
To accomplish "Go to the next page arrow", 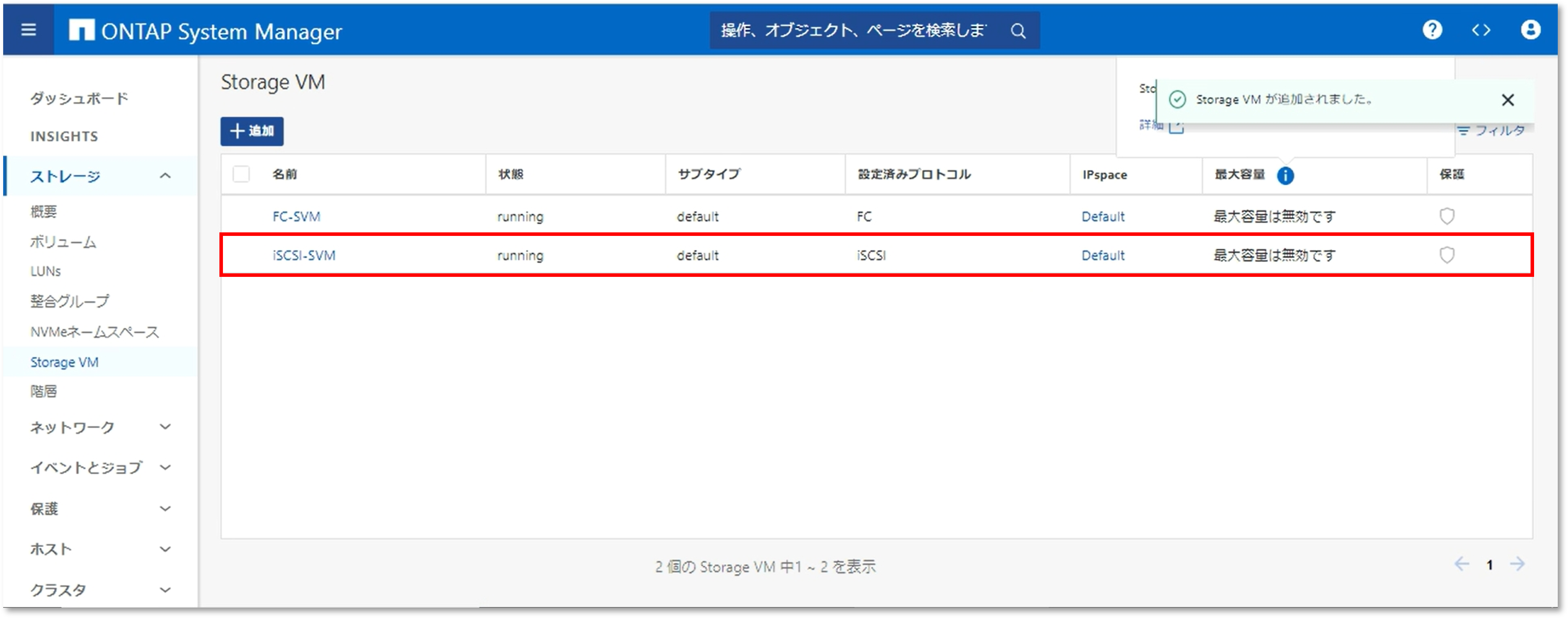I will click(x=1517, y=564).
